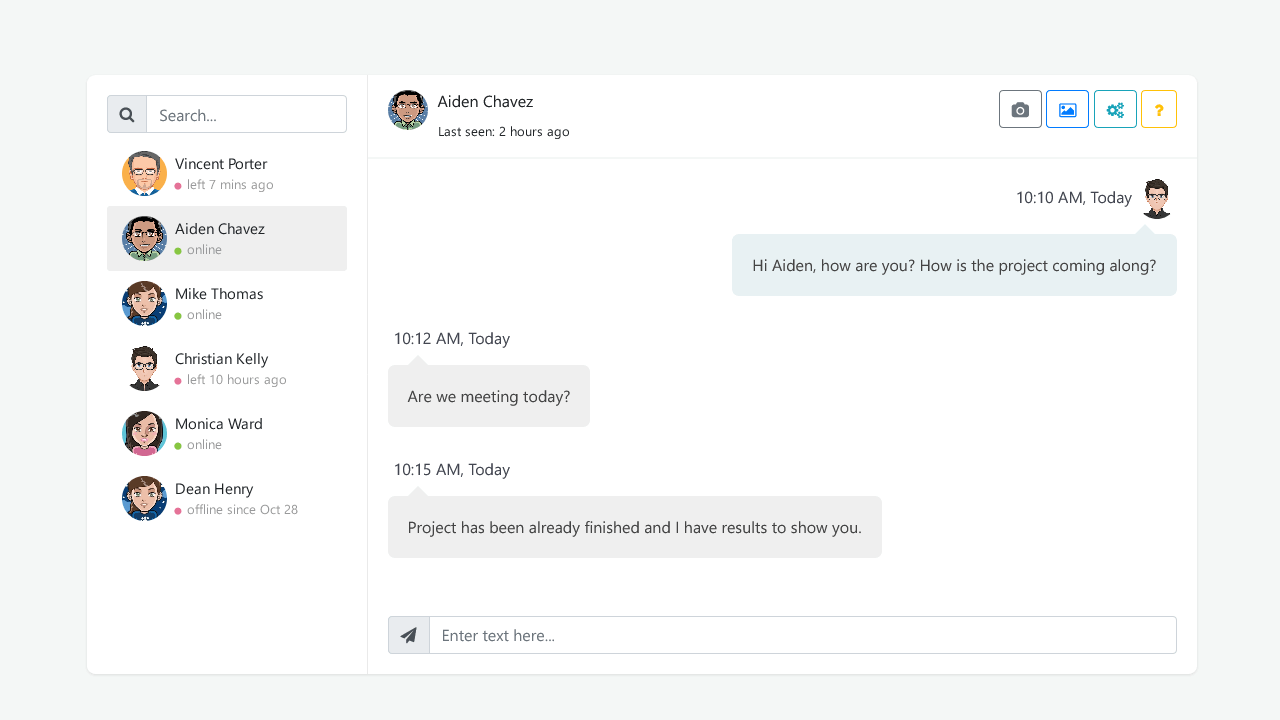Click the search magnifying glass icon
1280x720 pixels.
[x=126, y=113]
